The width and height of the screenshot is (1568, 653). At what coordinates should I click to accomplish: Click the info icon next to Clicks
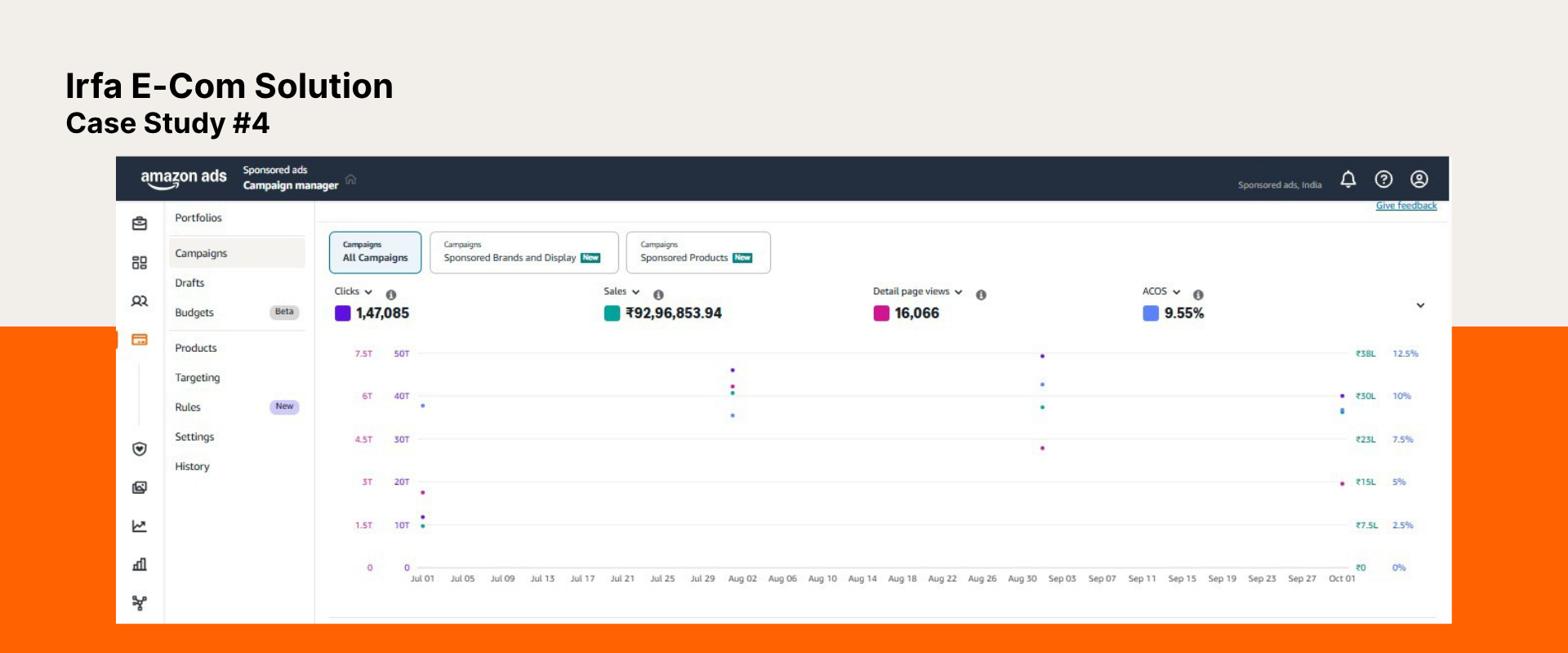(391, 295)
